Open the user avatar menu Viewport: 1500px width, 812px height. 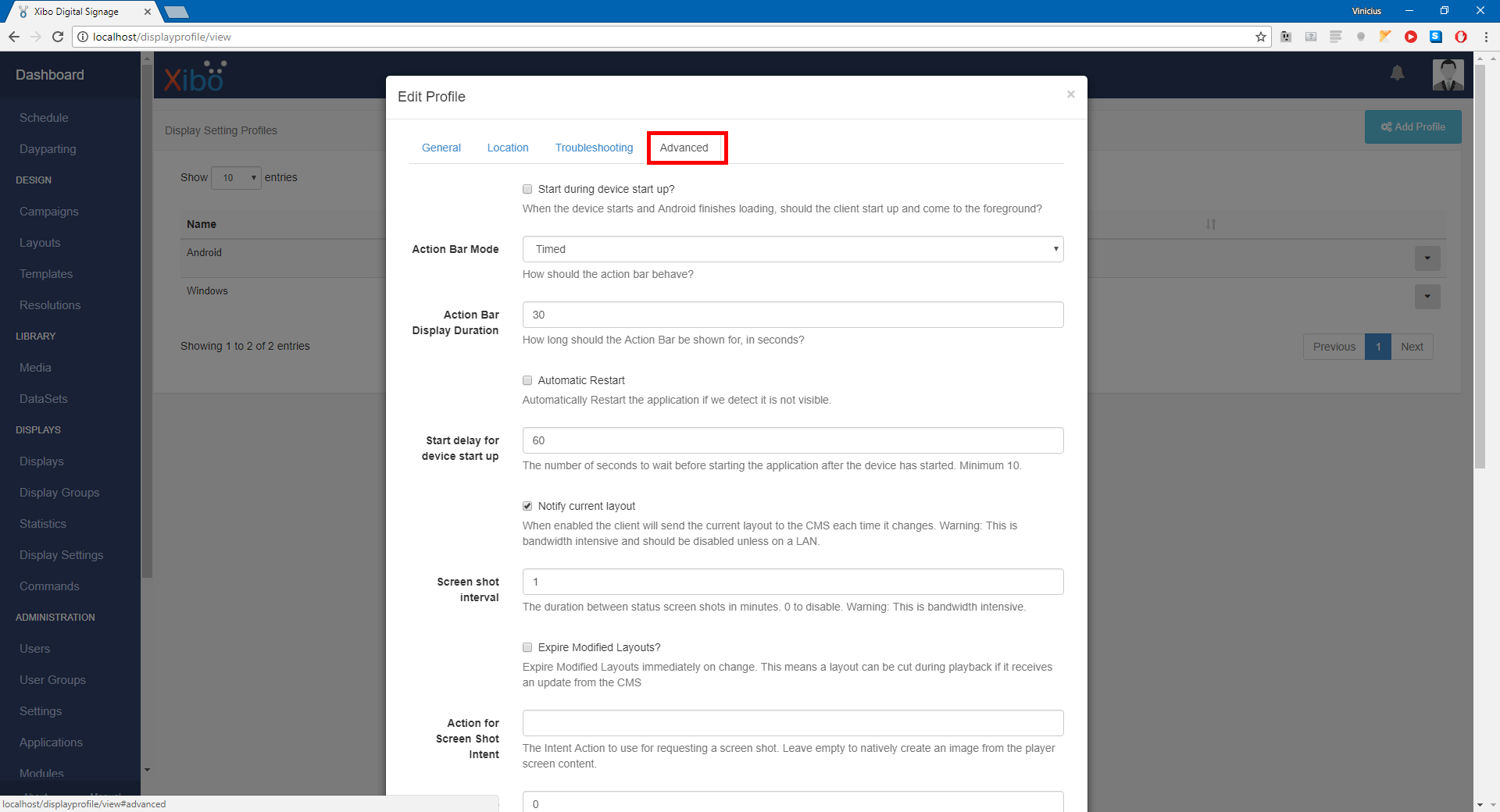pos(1448,75)
